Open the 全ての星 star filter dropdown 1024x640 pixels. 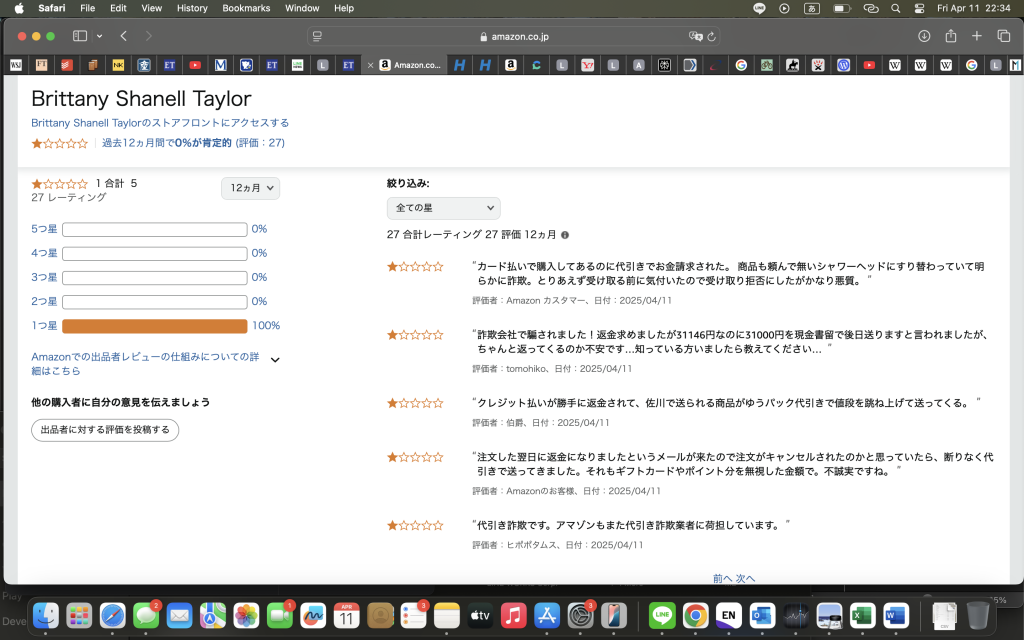443,208
